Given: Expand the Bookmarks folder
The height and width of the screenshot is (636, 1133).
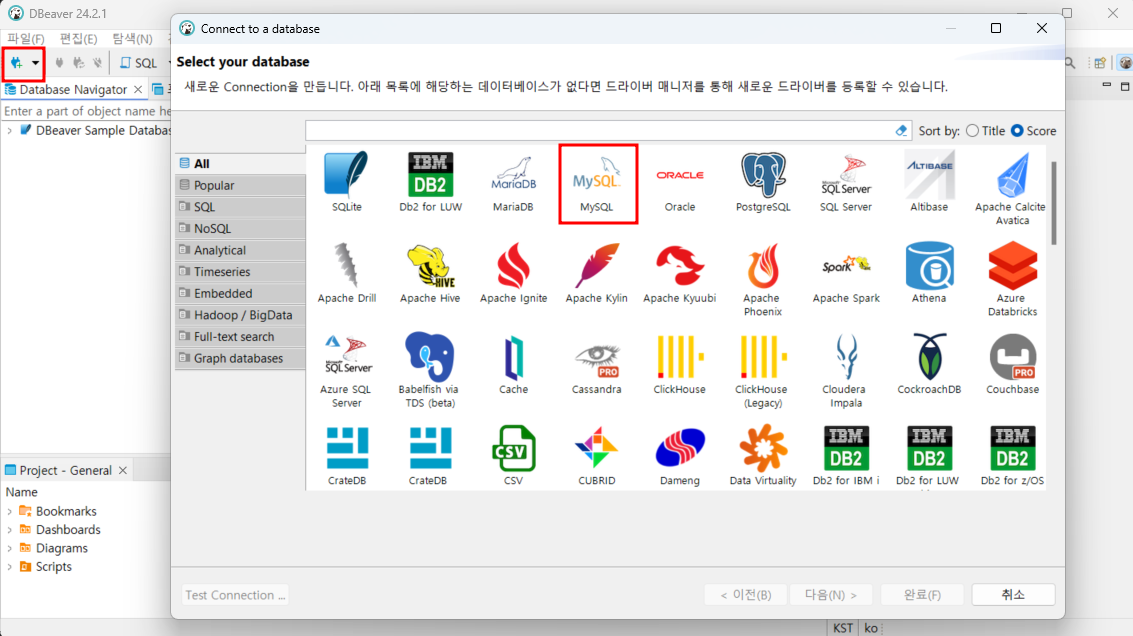Looking at the screenshot, I should point(9,511).
